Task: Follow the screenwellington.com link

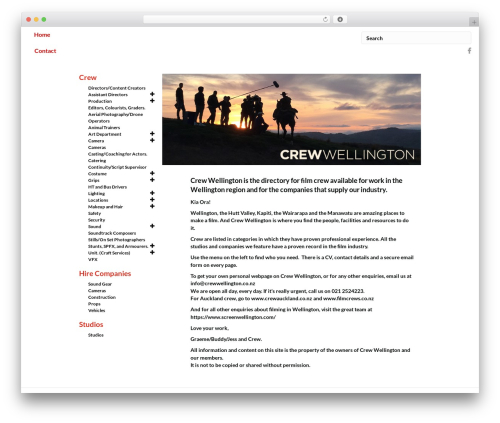Action: pyautogui.click(x=233, y=317)
